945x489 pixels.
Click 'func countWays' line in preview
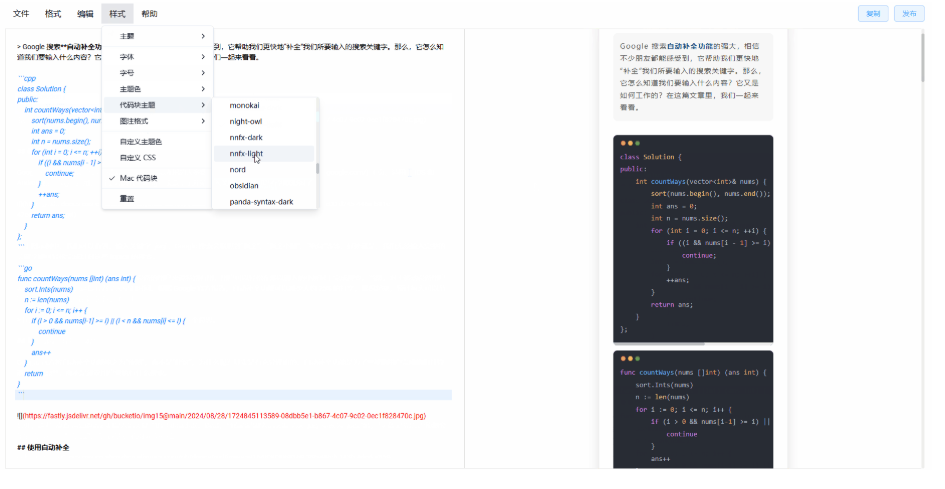point(693,373)
